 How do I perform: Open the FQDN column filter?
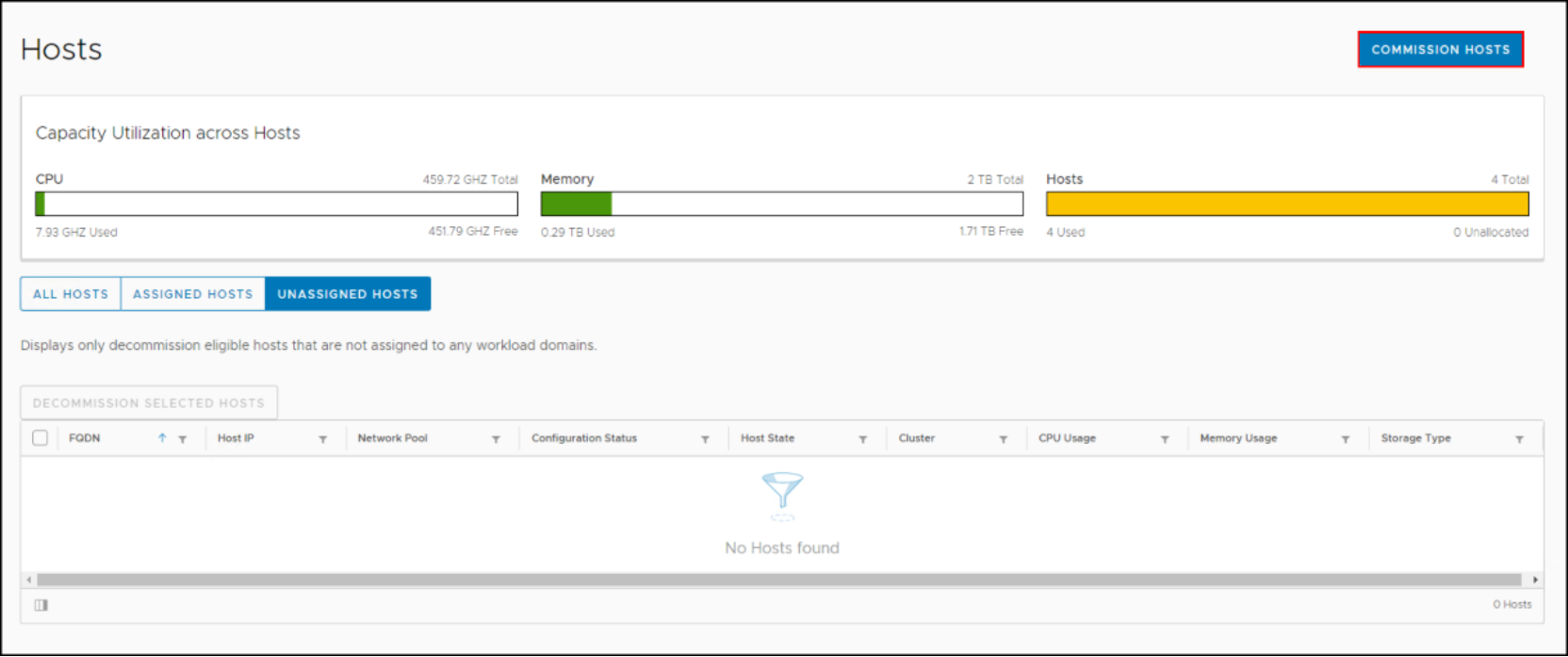pyautogui.click(x=183, y=439)
